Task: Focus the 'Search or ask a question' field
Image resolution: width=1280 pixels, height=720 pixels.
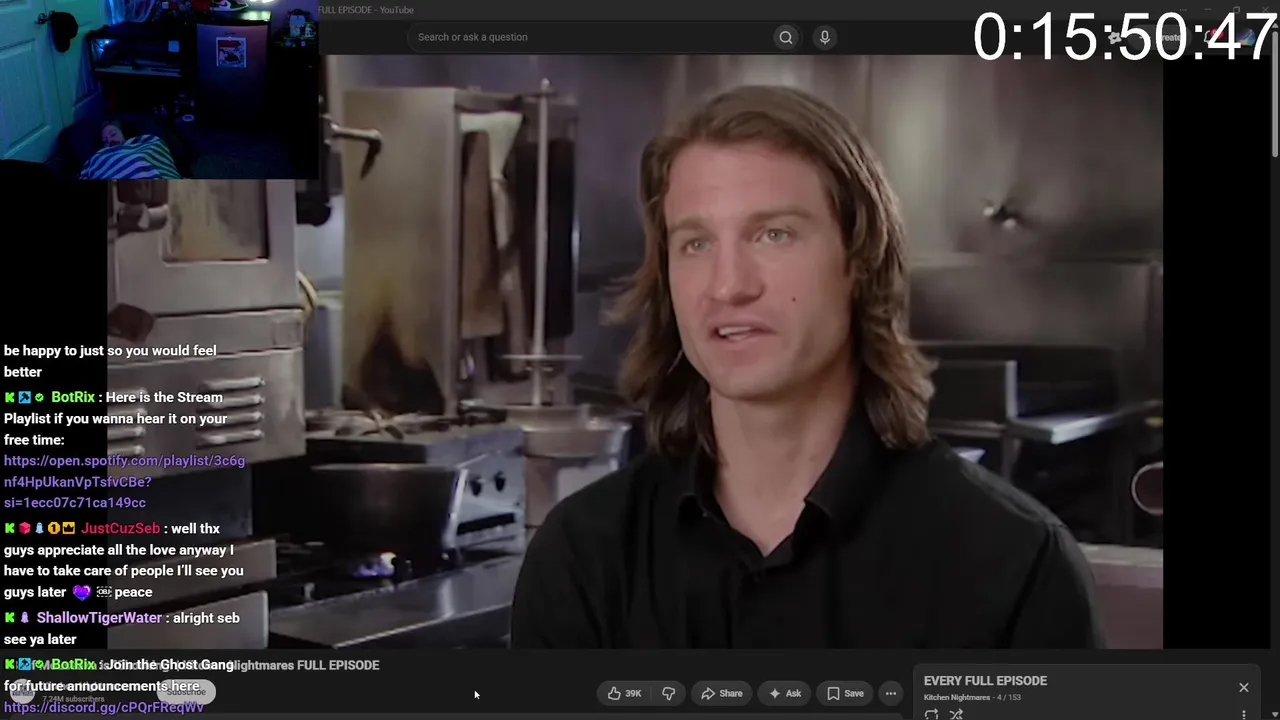Action: click(592, 37)
